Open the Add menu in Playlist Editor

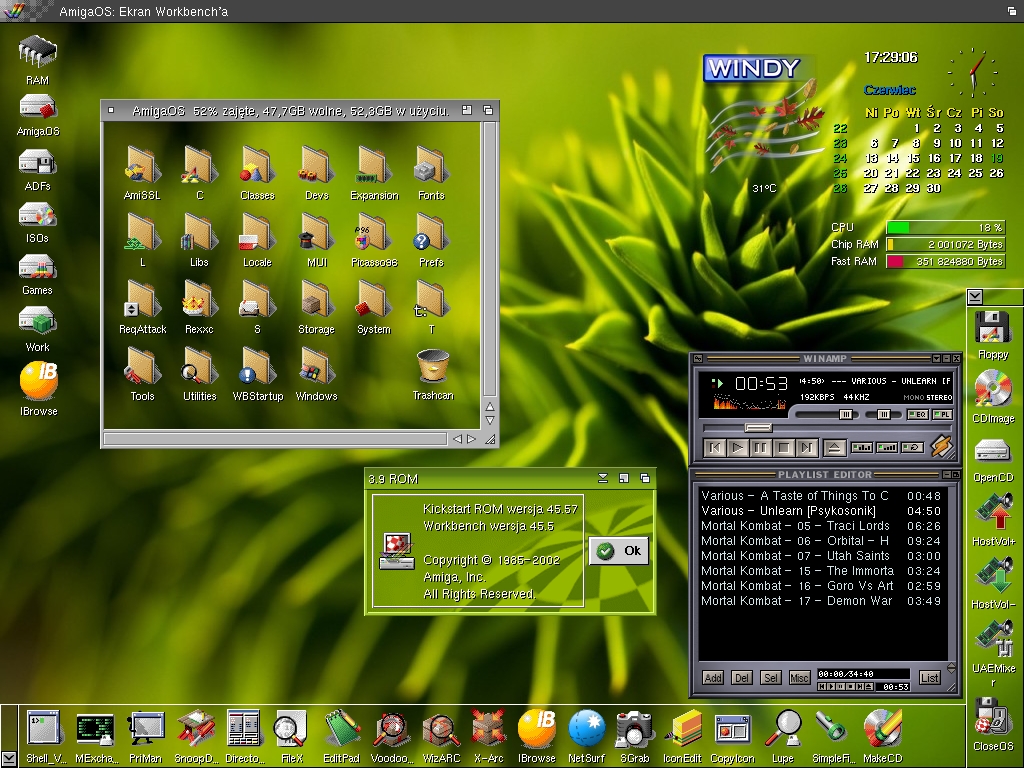pos(712,678)
